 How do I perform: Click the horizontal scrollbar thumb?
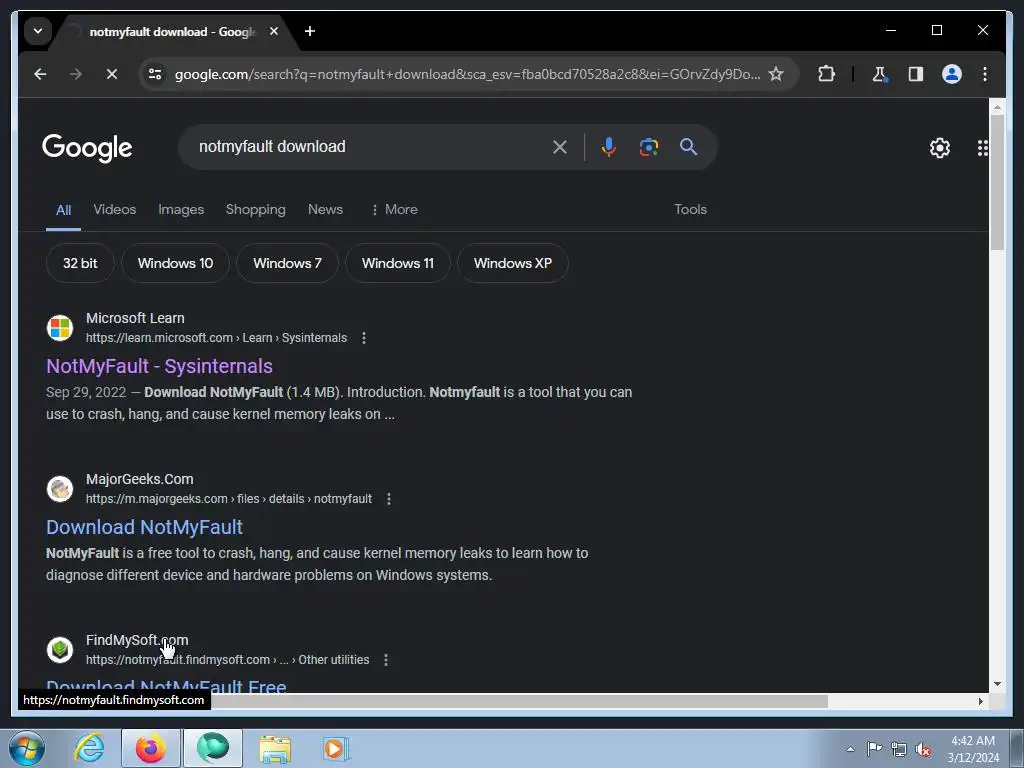point(519,701)
